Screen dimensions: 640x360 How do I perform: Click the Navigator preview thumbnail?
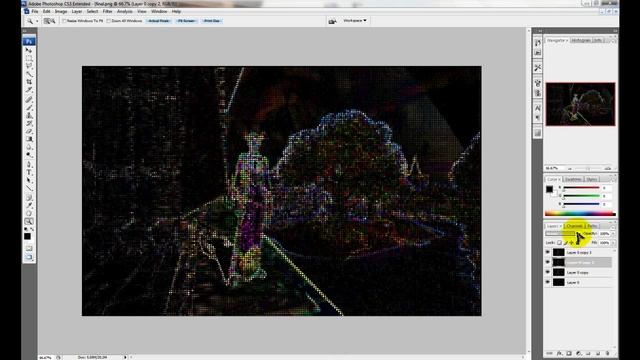pyautogui.click(x=580, y=104)
